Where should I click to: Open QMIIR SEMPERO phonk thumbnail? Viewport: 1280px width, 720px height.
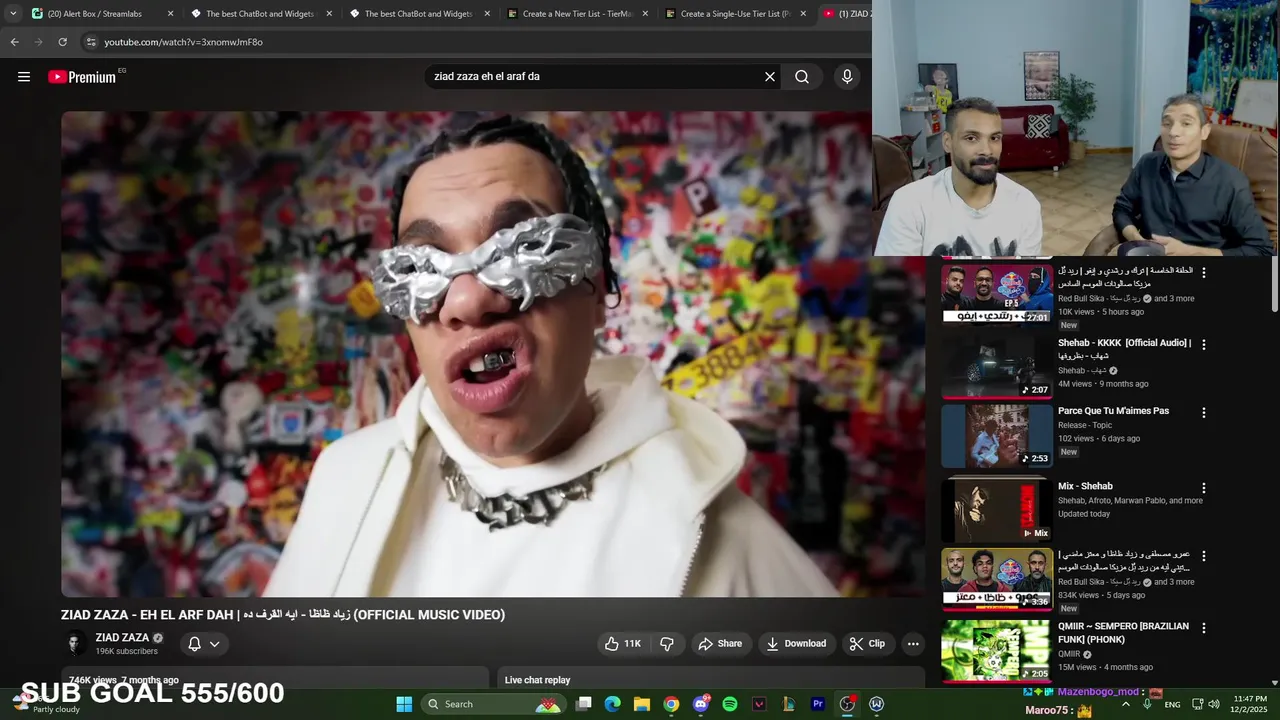click(x=997, y=651)
